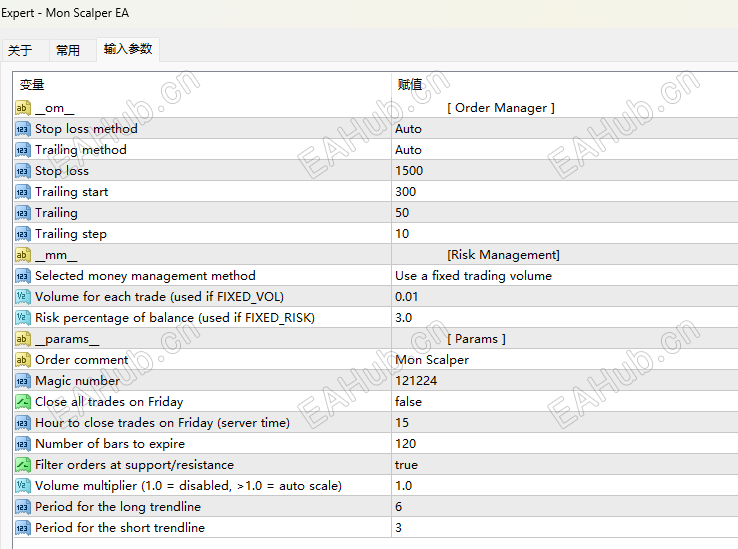Image resolution: width=738 pixels, height=549 pixels.
Task: Click the 赋值 column header
Action: click(x=410, y=85)
